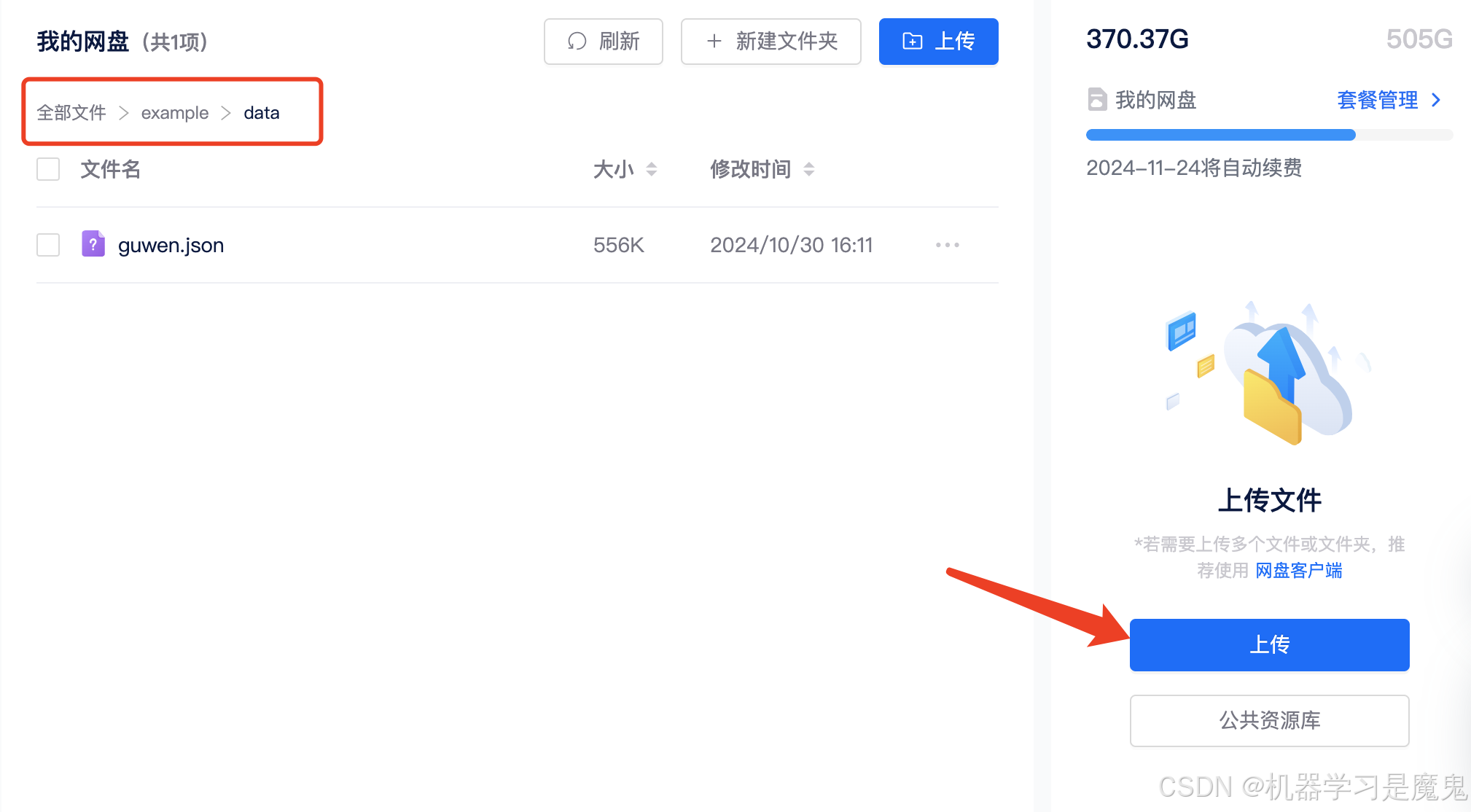The height and width of the screenshot is (812, 1471).
Task: Click the chevron arrow next to 套餐管理
Action: coord(1435,100)
